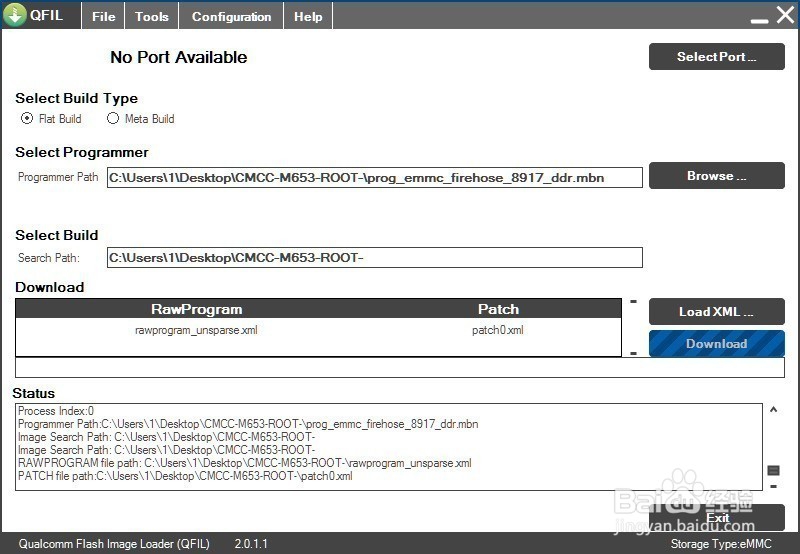Click the Select Port button
The width and height of the screenshot is (800, 554).
point(716,57)
